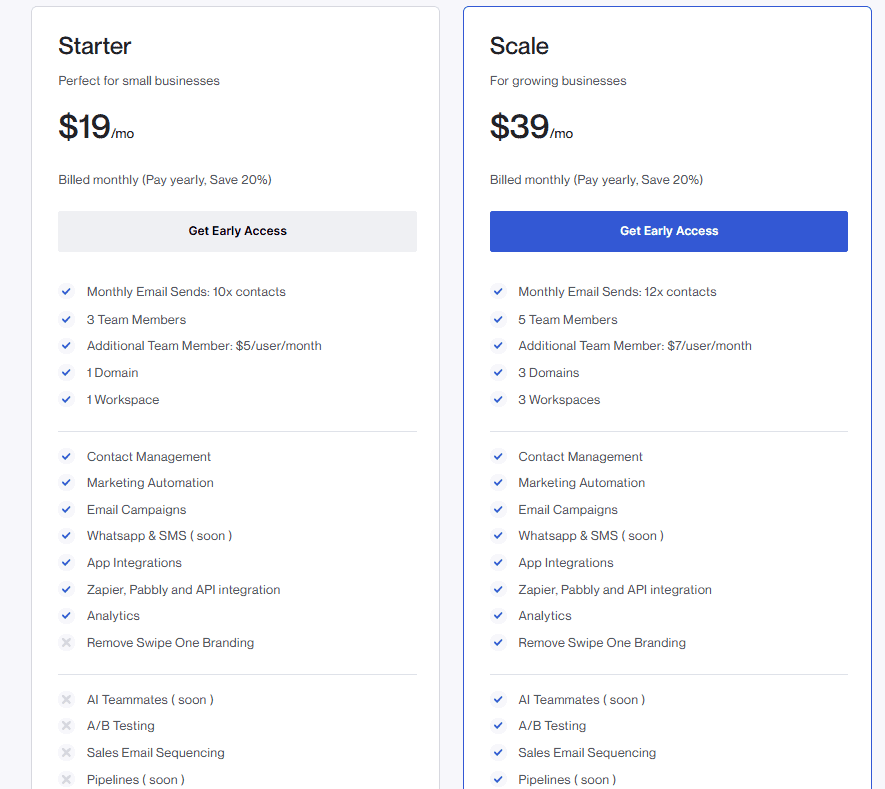
Task: Click the $39/mo price on Scale plan
Action: (531, 128)
